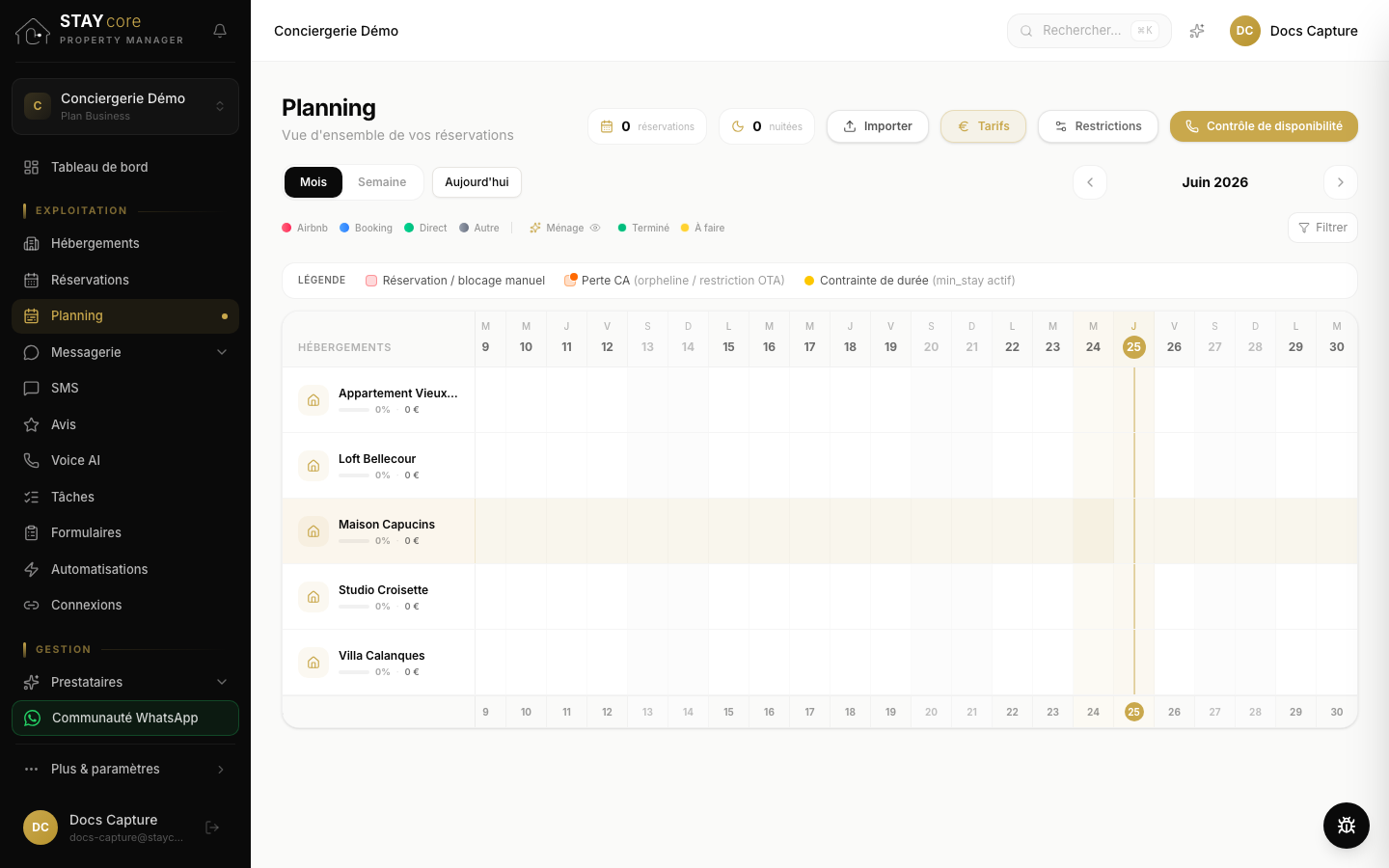Image resolution: width=1389 pixels, height=868 pixels.
Task: Select the Villa Calanques property name
Action: tap(382, 656)
